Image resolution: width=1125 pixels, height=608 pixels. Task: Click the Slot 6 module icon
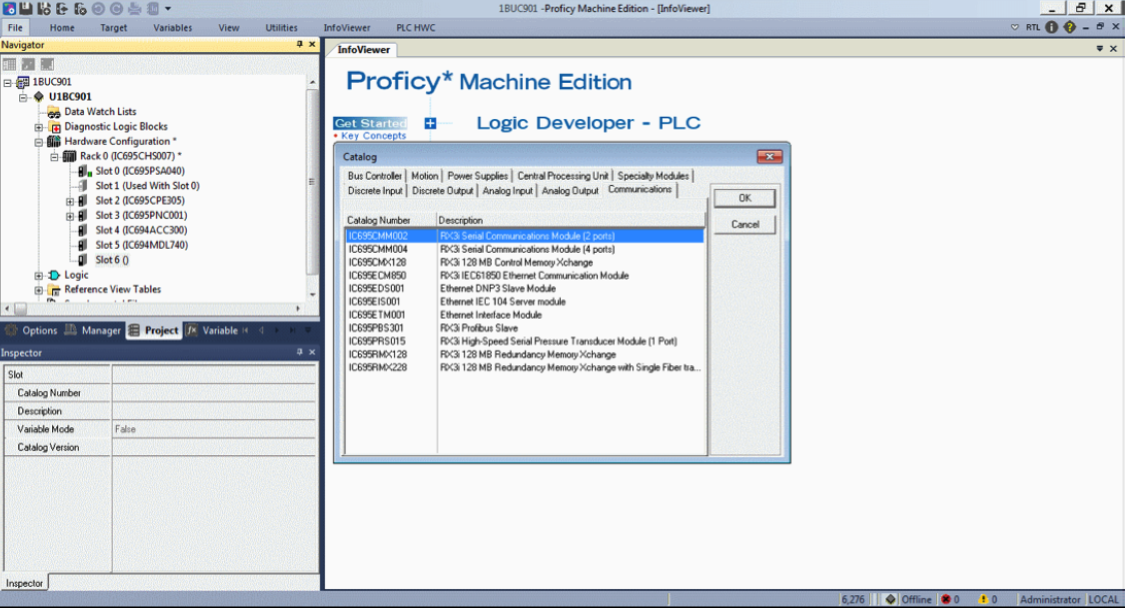(x=83, y=260)
